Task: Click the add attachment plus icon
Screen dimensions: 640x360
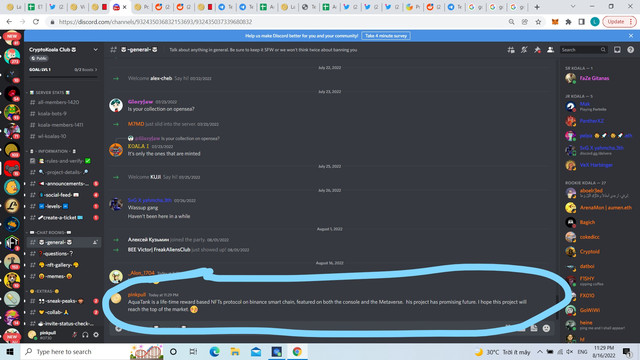Action: point(118,328)
